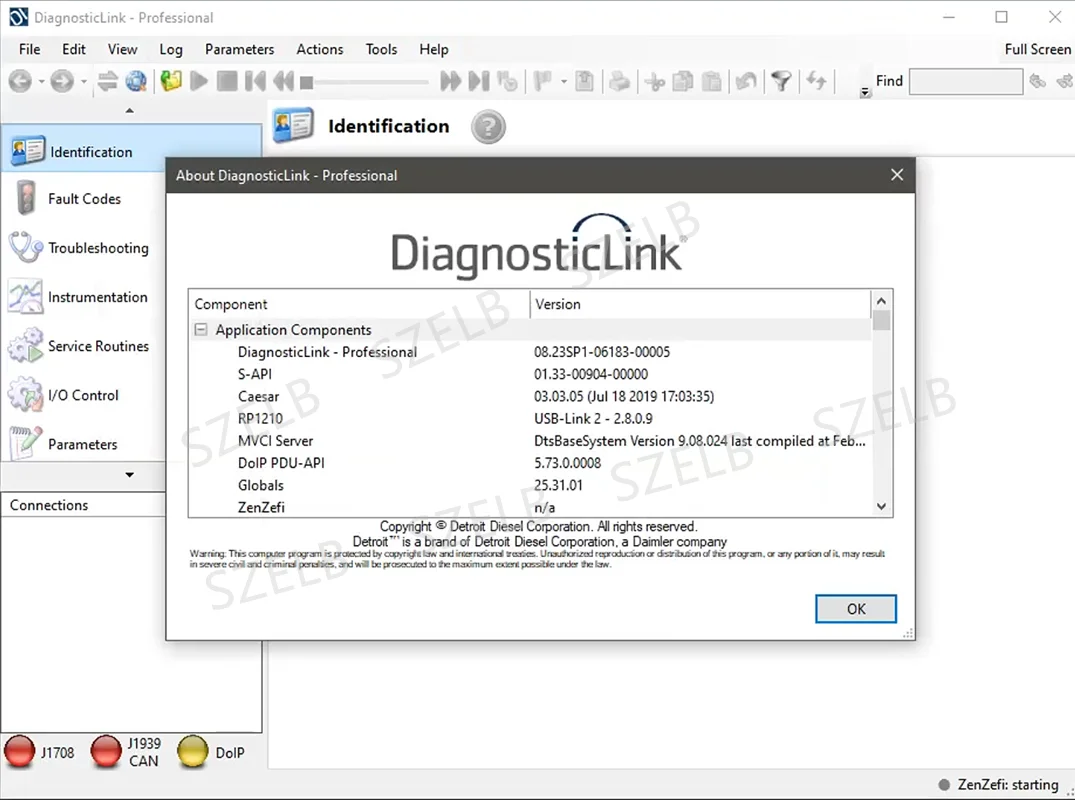1075x800 pixels.
Task: Click the components list scrollbar thumb
Action: pos(882,321)
